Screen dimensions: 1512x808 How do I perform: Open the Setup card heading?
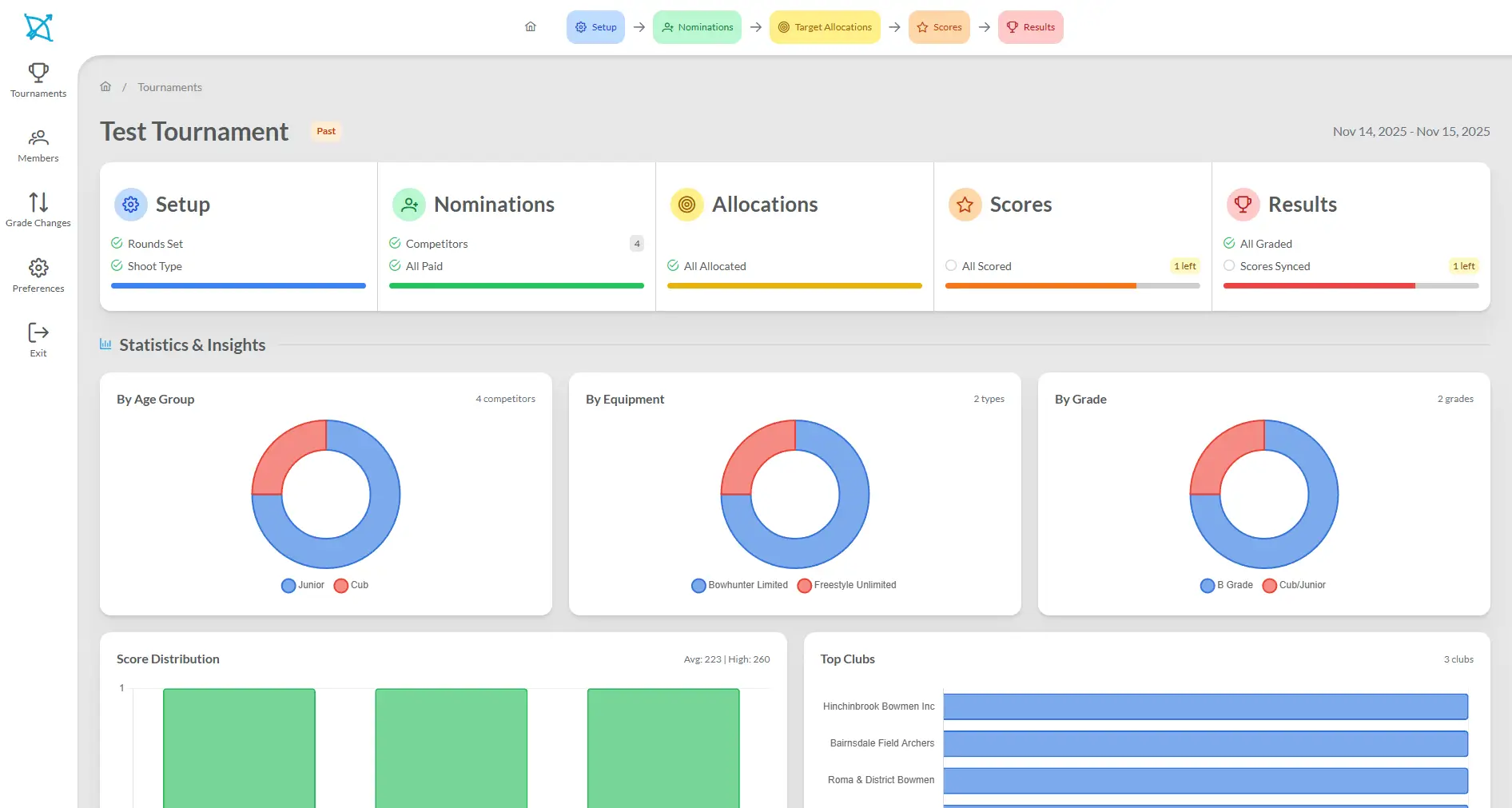point(183,205)
